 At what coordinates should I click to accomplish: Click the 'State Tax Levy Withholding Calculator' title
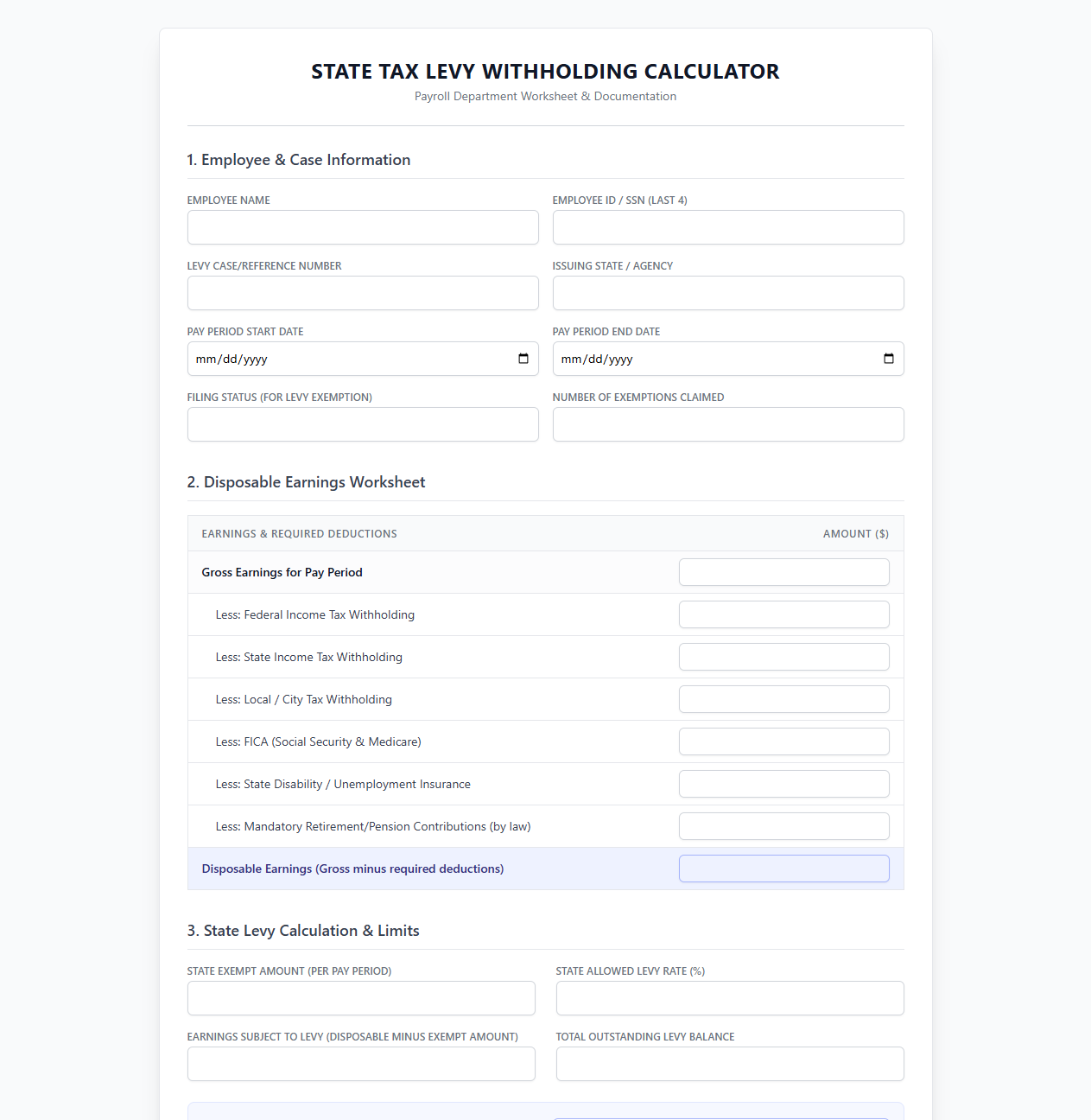(x=545, y=71)
